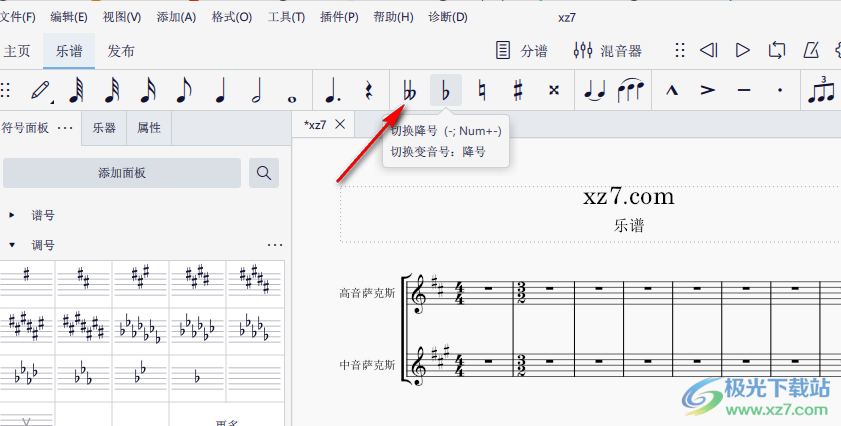This screenshot has width=841, height=426.
Task: Choose two-sharp key signature
Action: tap(83, 283)
